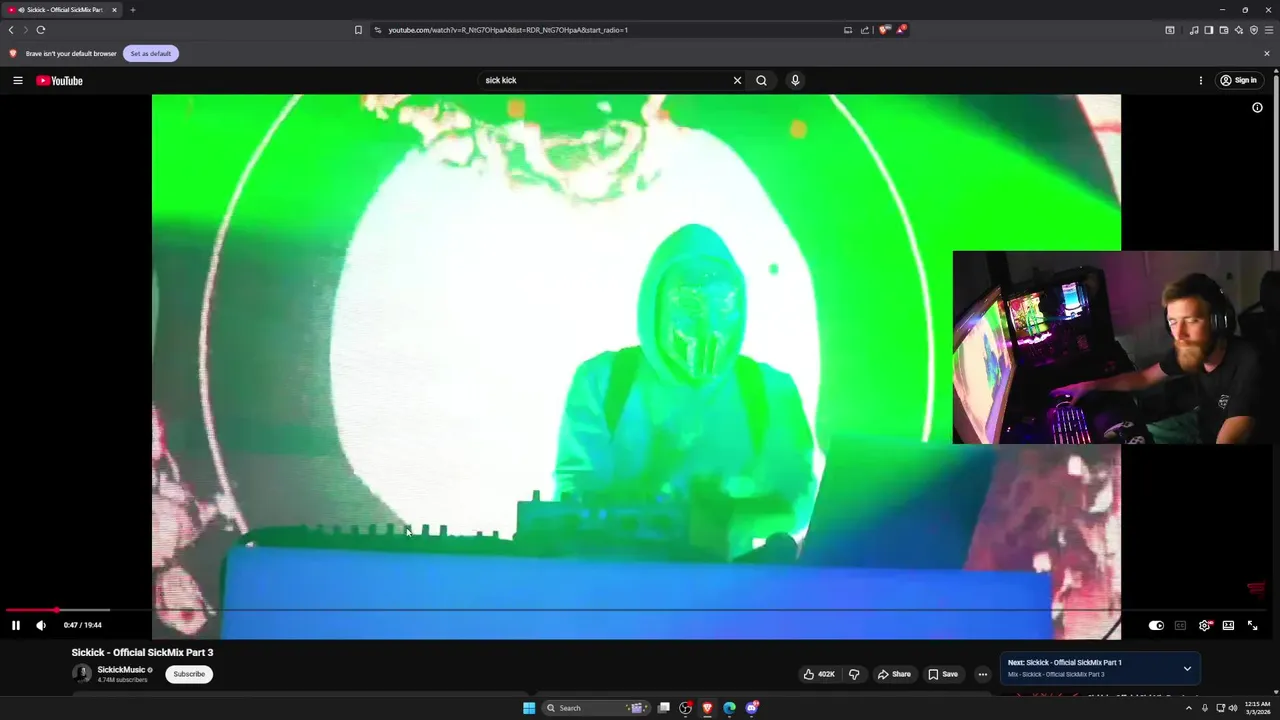The width and height of the screenshot is (1280, 720).
Task: Show video info card icon
Action: (1257, 107)
